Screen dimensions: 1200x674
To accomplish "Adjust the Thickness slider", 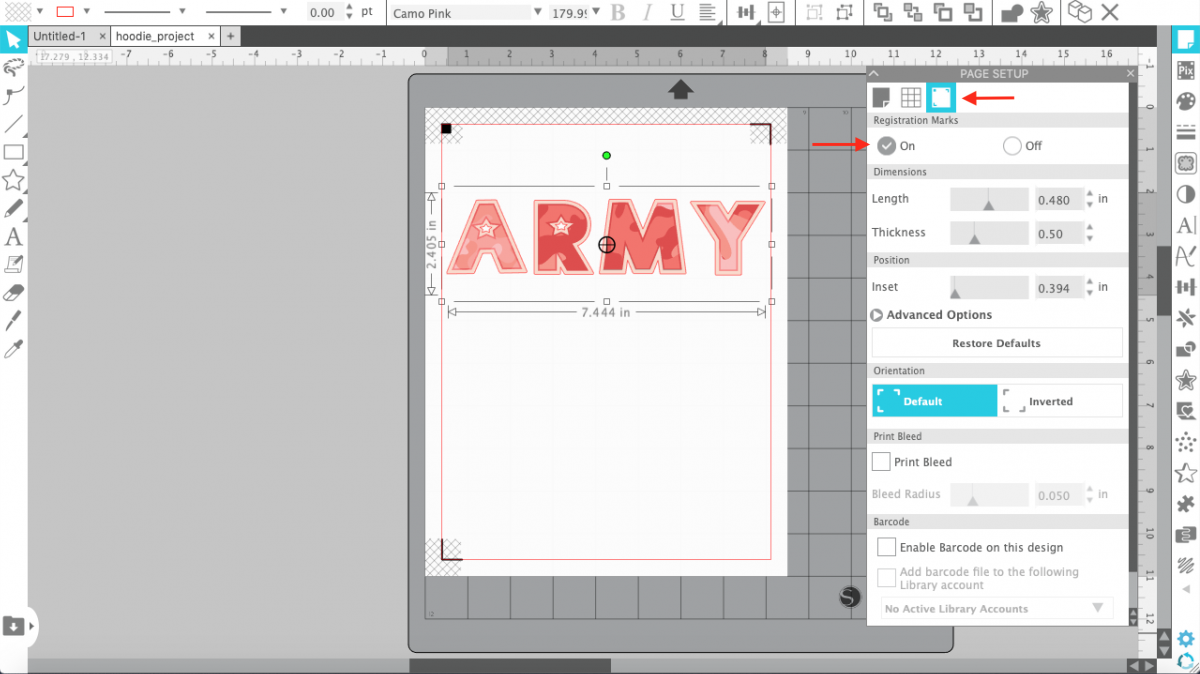I will [989, 233].
